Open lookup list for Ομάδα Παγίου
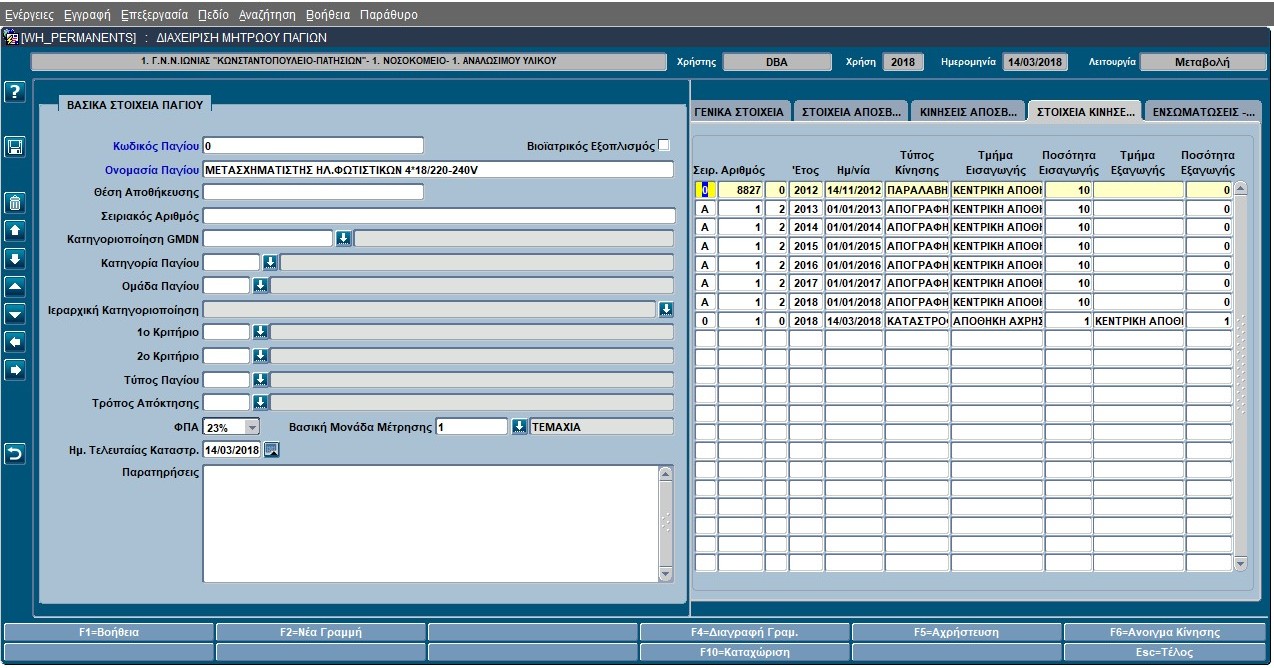The image size is (1274, 668). pyautogui.click(x=260, y=286)
